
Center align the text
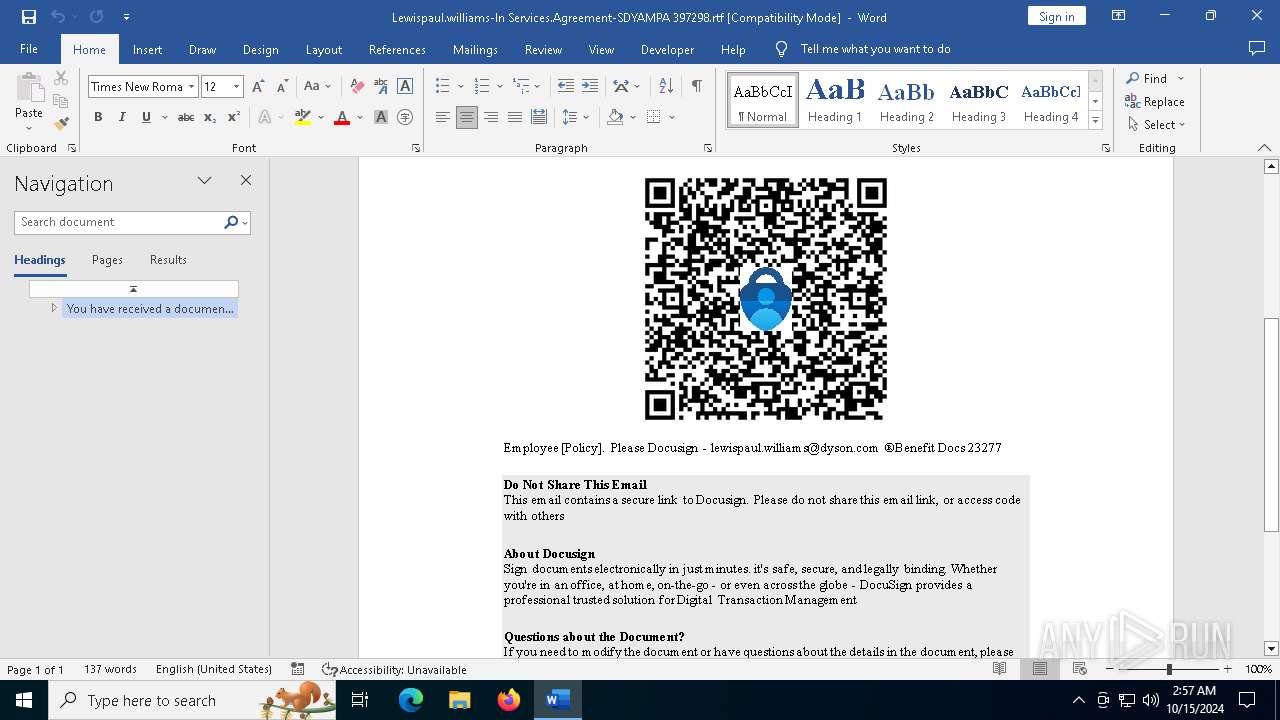pyautogui.click(x=467, y=117)
